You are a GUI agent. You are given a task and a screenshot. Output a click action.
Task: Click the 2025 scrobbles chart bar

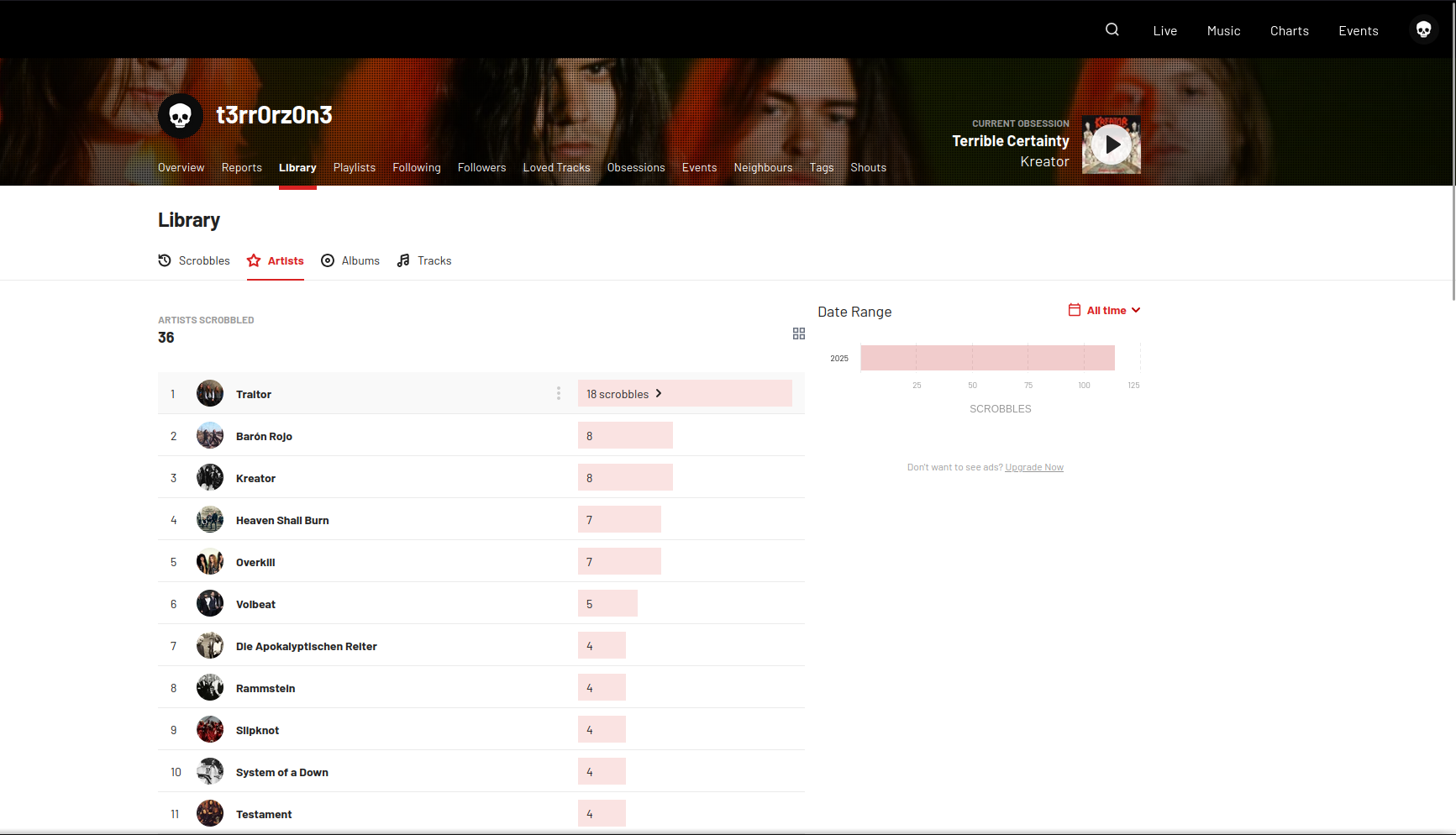987,358
